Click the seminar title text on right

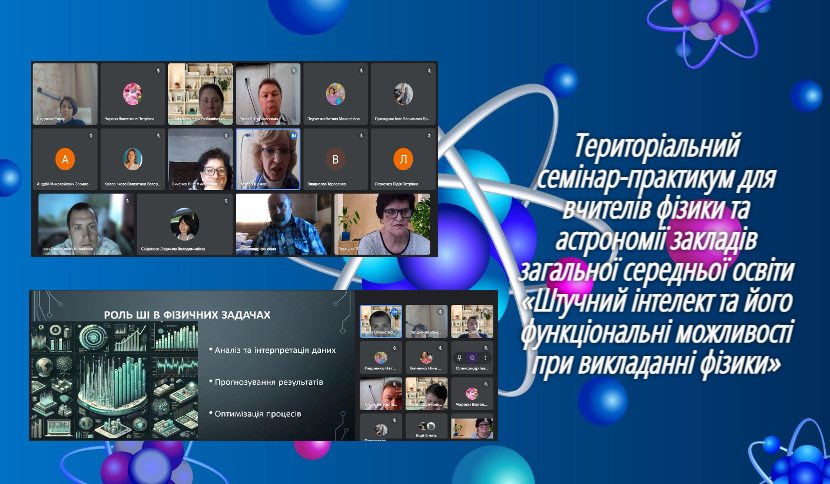(656, 255)
